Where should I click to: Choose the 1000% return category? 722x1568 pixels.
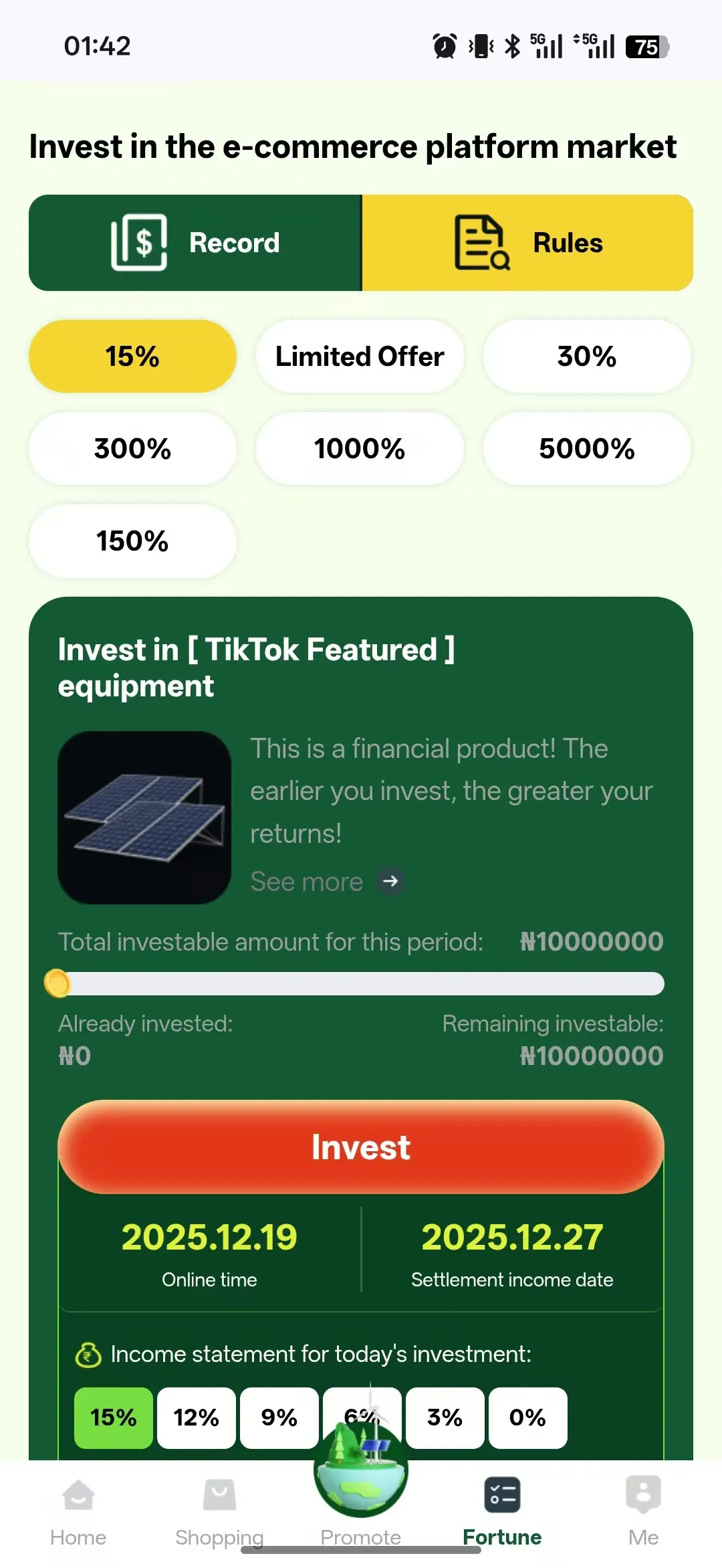click(360, 448)
